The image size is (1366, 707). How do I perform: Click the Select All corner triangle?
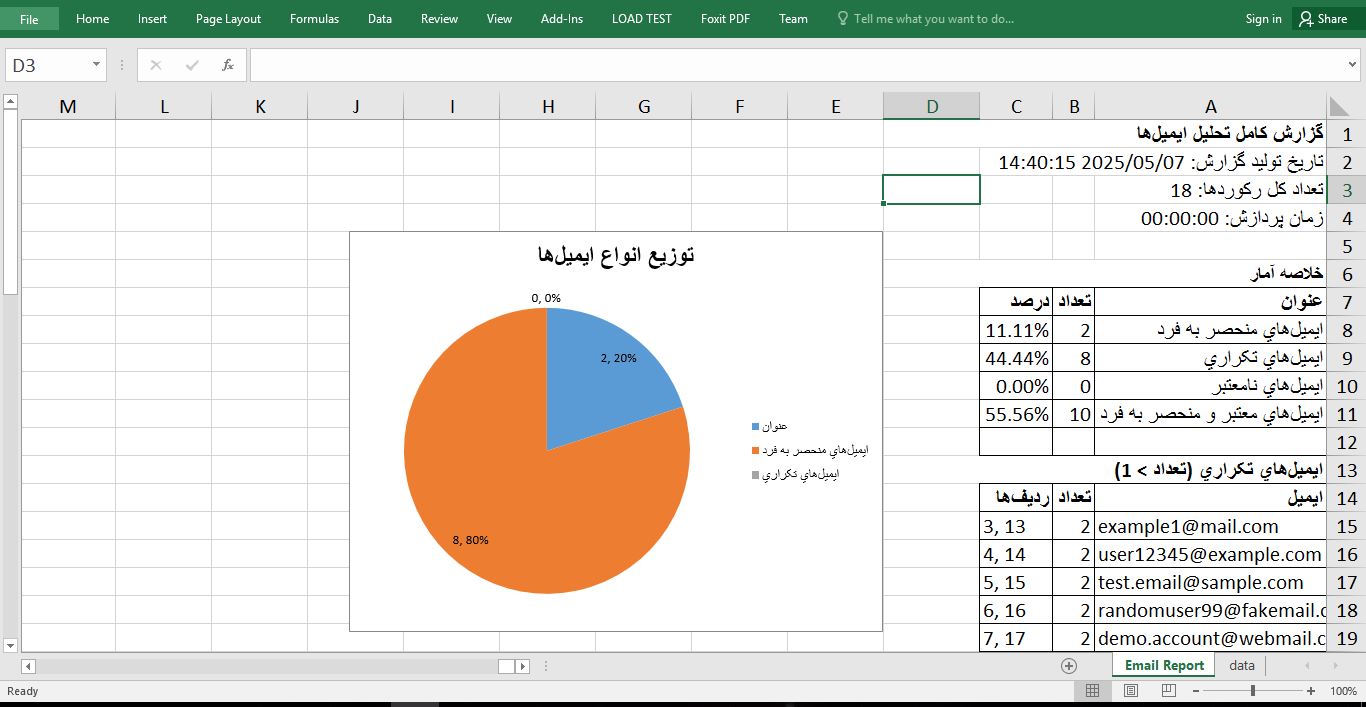(x=1340, y=106)
